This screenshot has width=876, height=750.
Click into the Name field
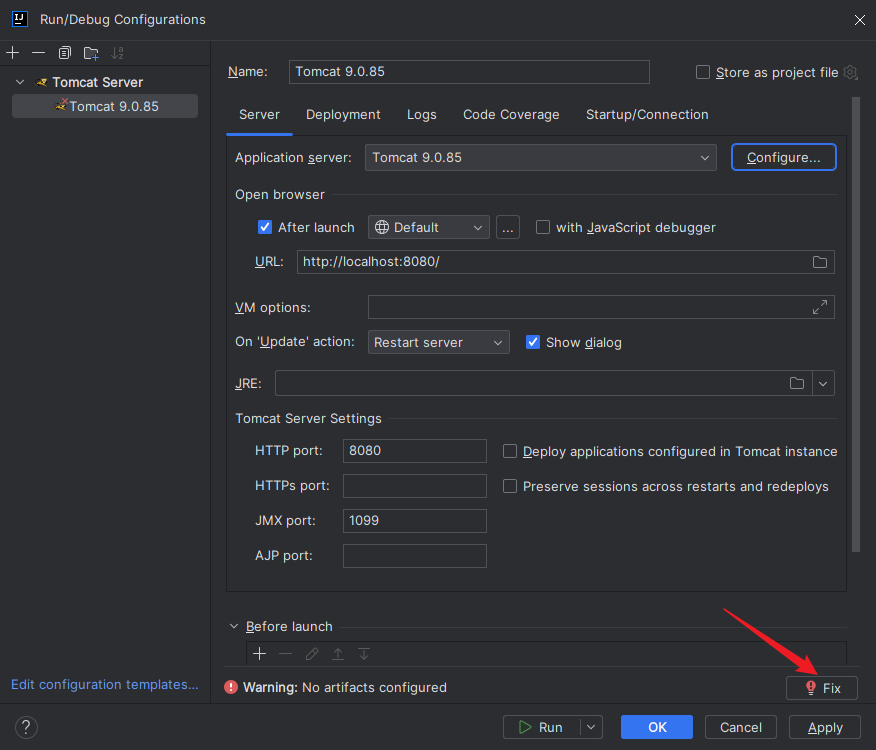(x=469, y=72)
